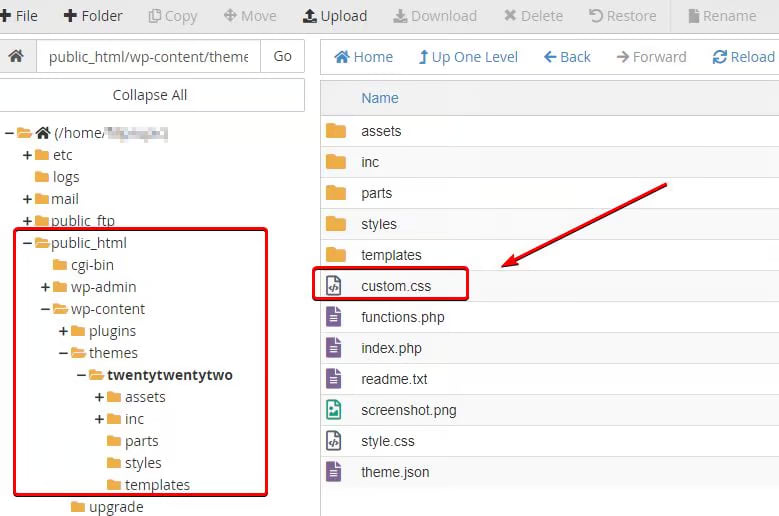Click the screenshot.png image file icon
Screen dimensions: 779x516
(333, 410)
